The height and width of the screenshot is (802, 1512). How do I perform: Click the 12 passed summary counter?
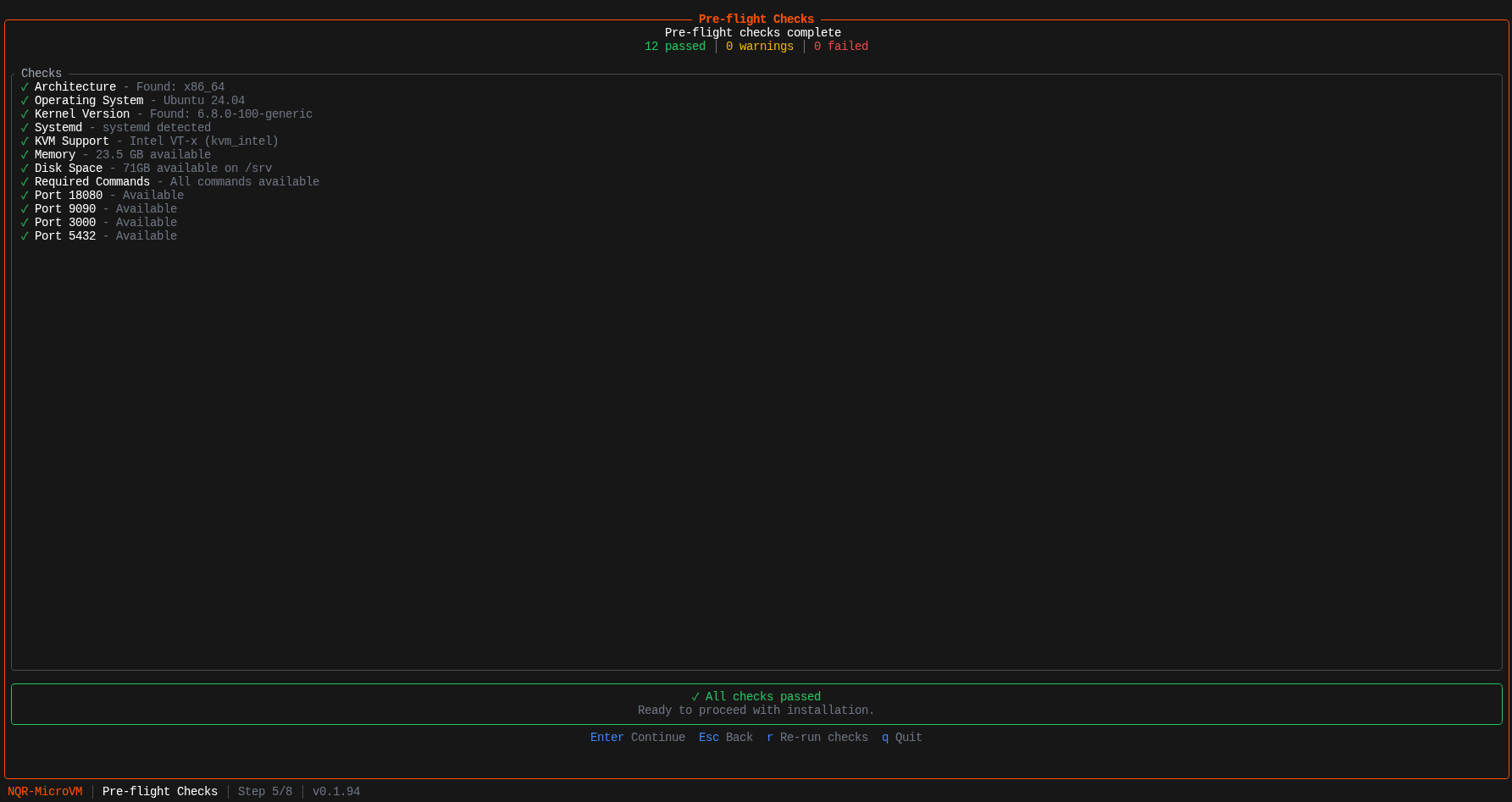(674, 47)
